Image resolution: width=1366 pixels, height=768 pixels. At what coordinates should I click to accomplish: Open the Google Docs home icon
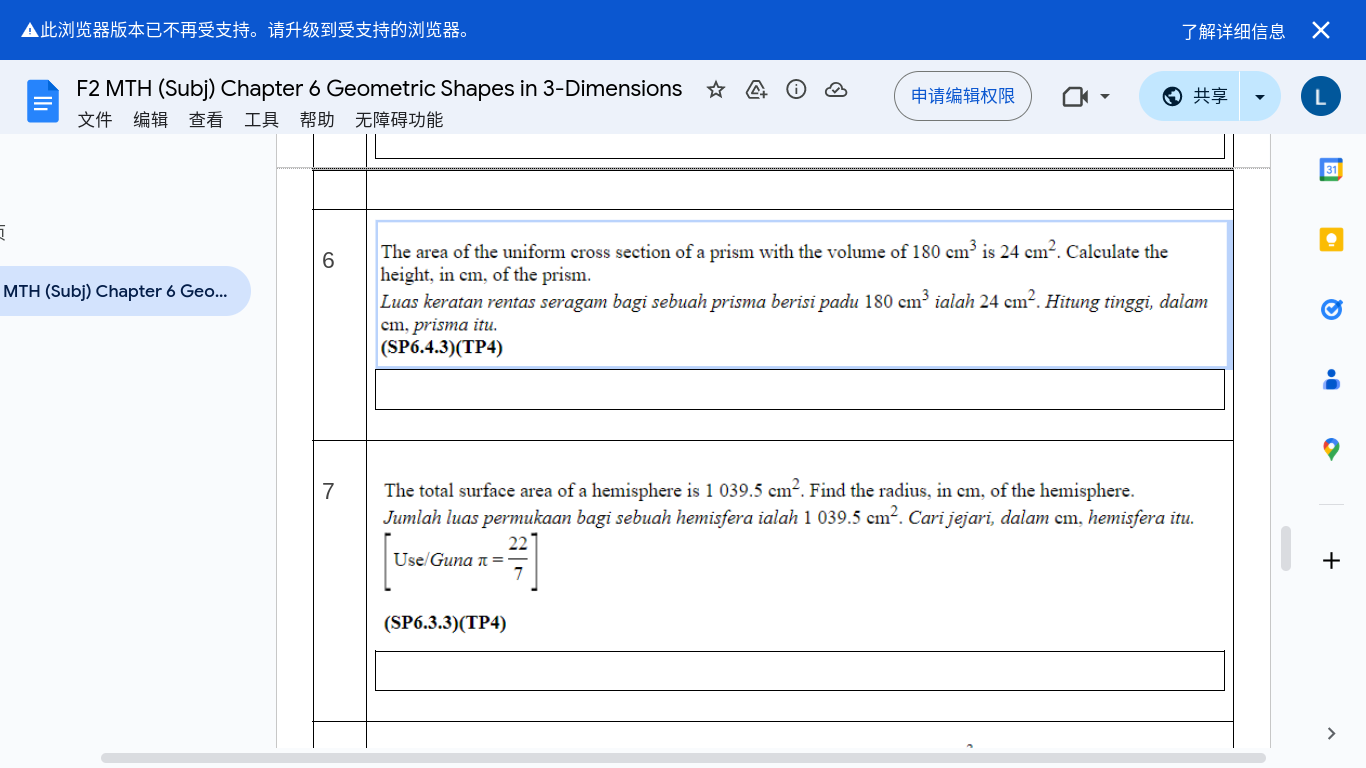coord(43,101)
